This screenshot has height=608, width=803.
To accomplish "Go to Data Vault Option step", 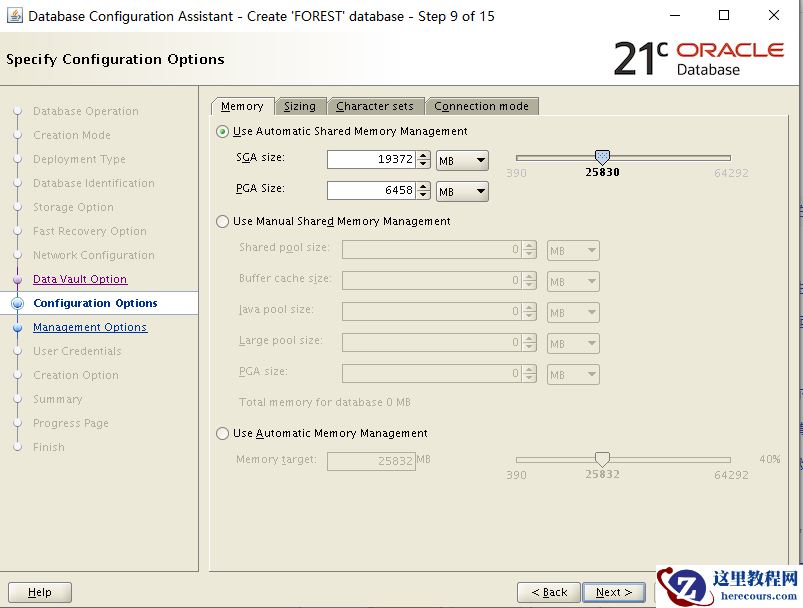I will click(x=80, y=279).
